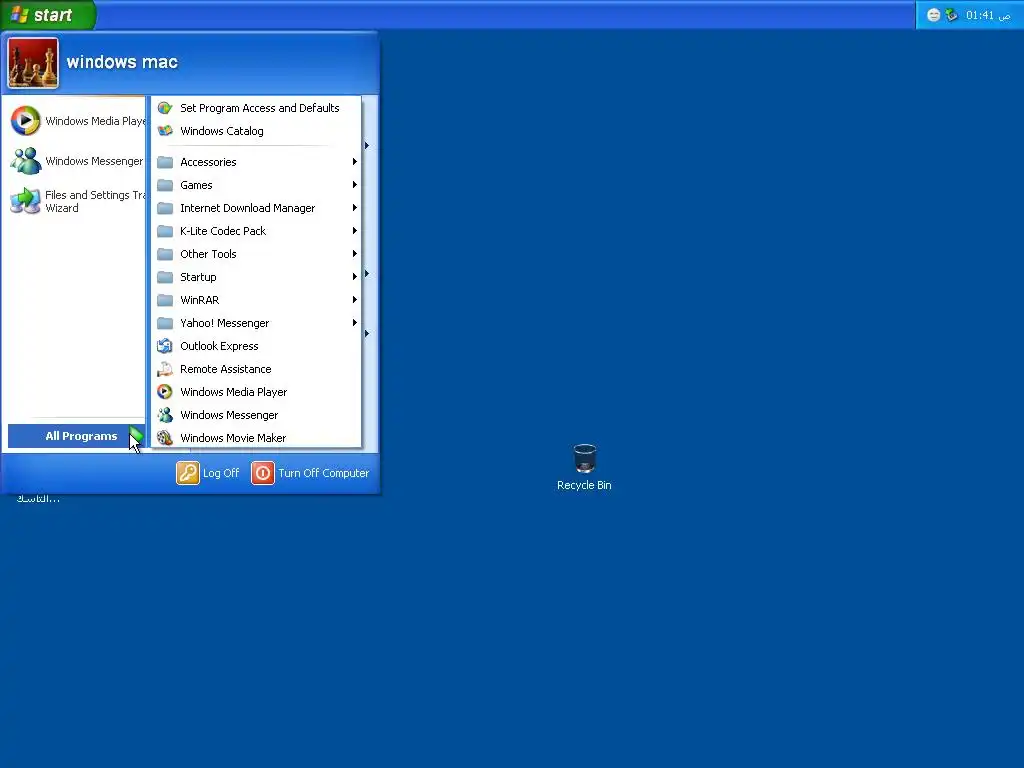1024x768 pixels.
Task: Click the Outlook Express envelope icon
Action: (x=165, y=346)
